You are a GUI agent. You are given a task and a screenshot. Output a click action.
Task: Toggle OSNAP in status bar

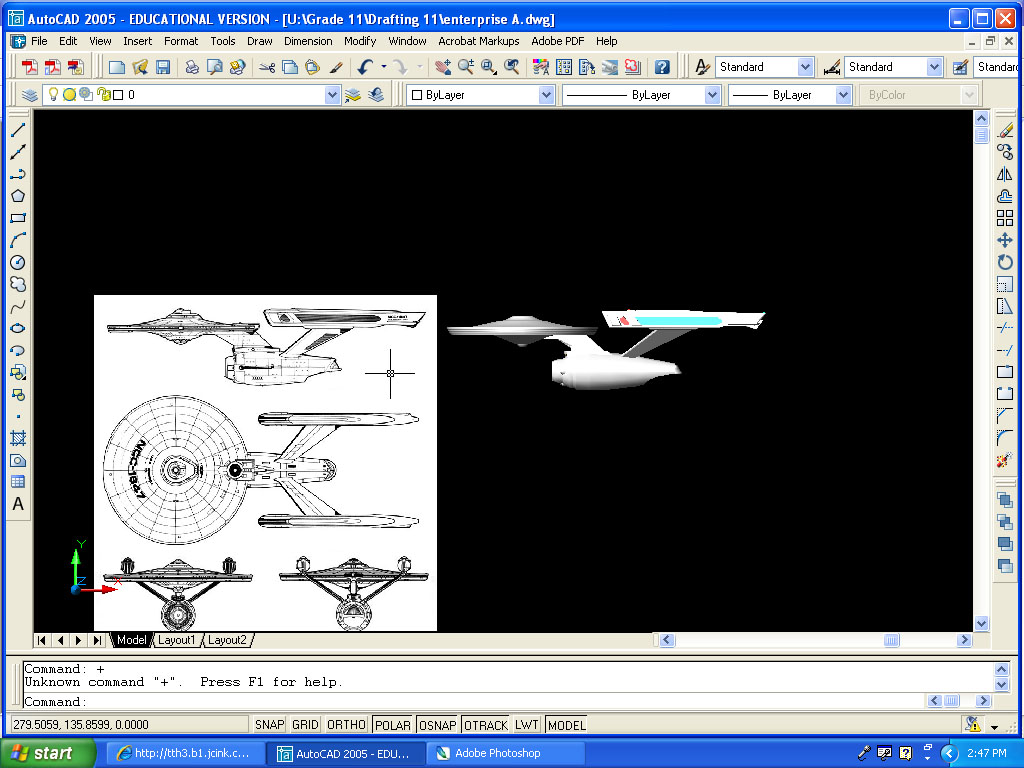[438, 725]
